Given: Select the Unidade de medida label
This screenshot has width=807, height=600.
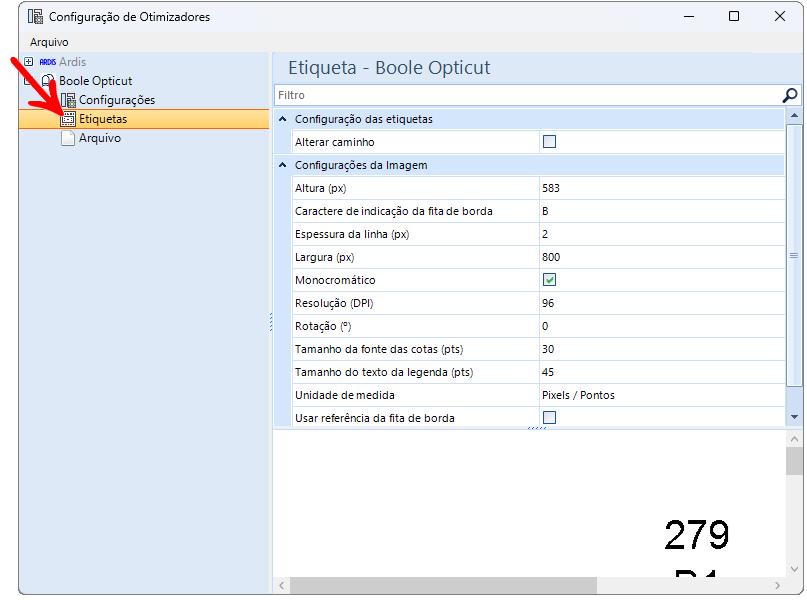Looking at the screenshot, I should click(345, 395).
